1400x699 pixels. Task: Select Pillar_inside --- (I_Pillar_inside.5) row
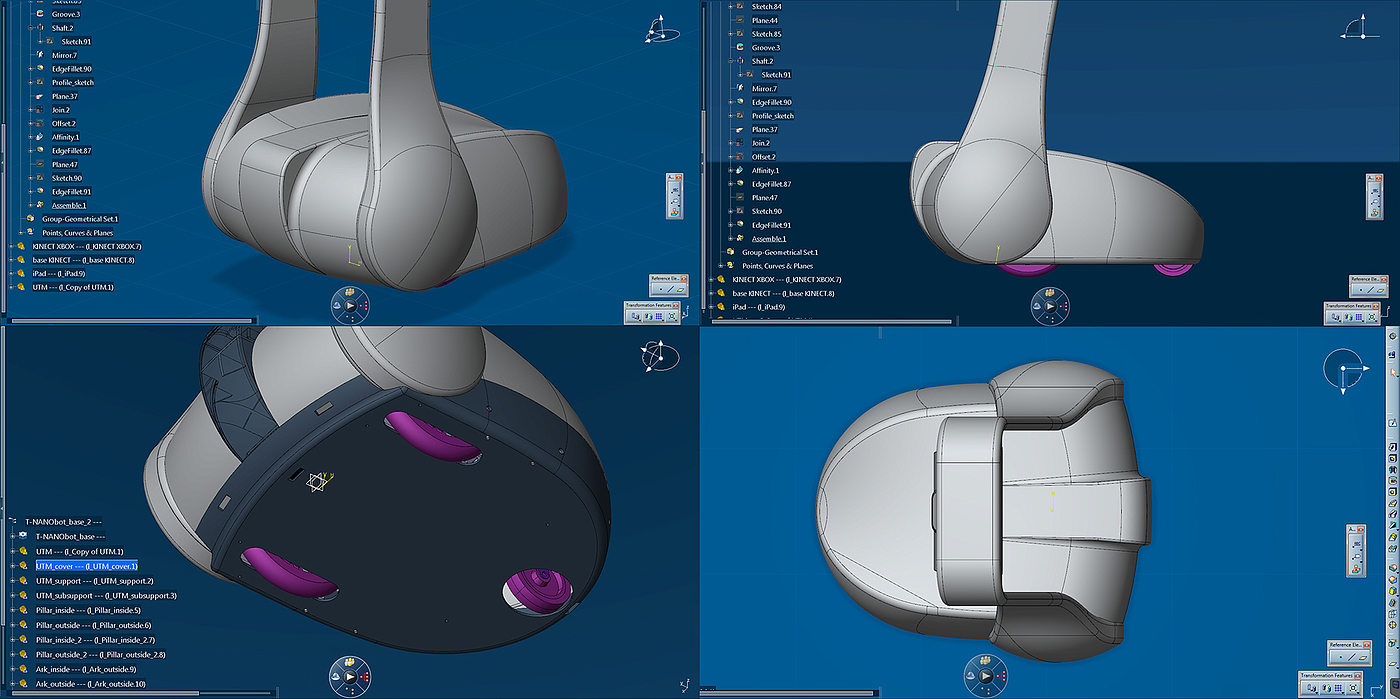click(88, 610)
